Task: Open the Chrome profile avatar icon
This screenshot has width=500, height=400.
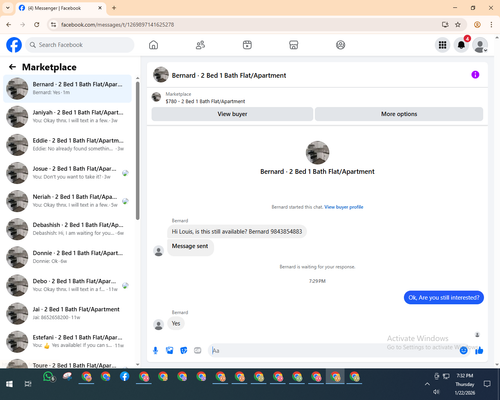Action: 477,24
